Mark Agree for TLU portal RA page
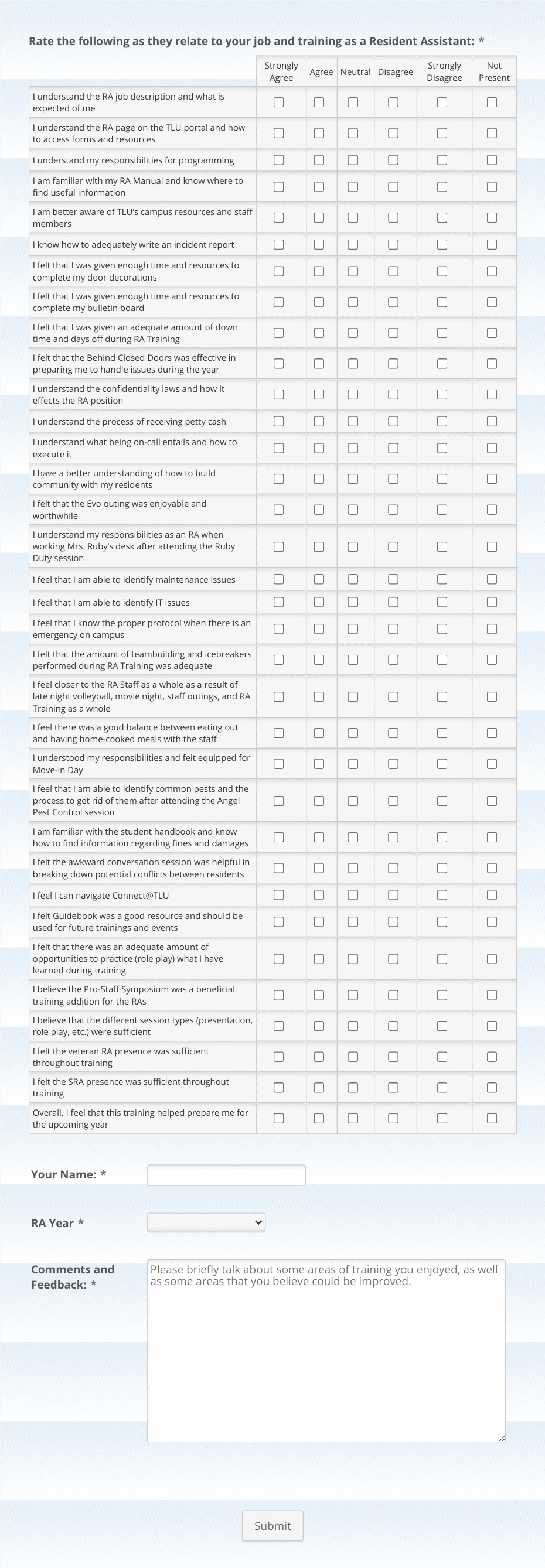 pos(318,133)
